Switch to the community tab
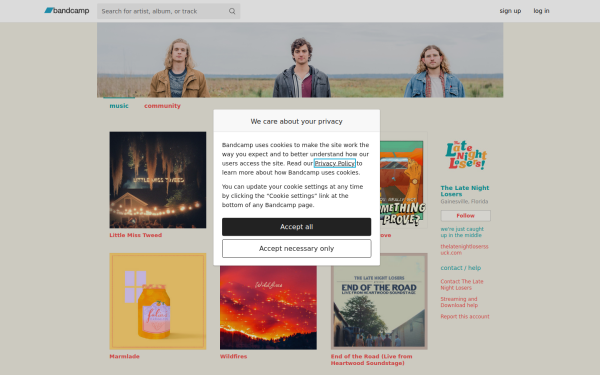This screenshot has height=375, width=600. pyautogui.click(x=162, y=106)
